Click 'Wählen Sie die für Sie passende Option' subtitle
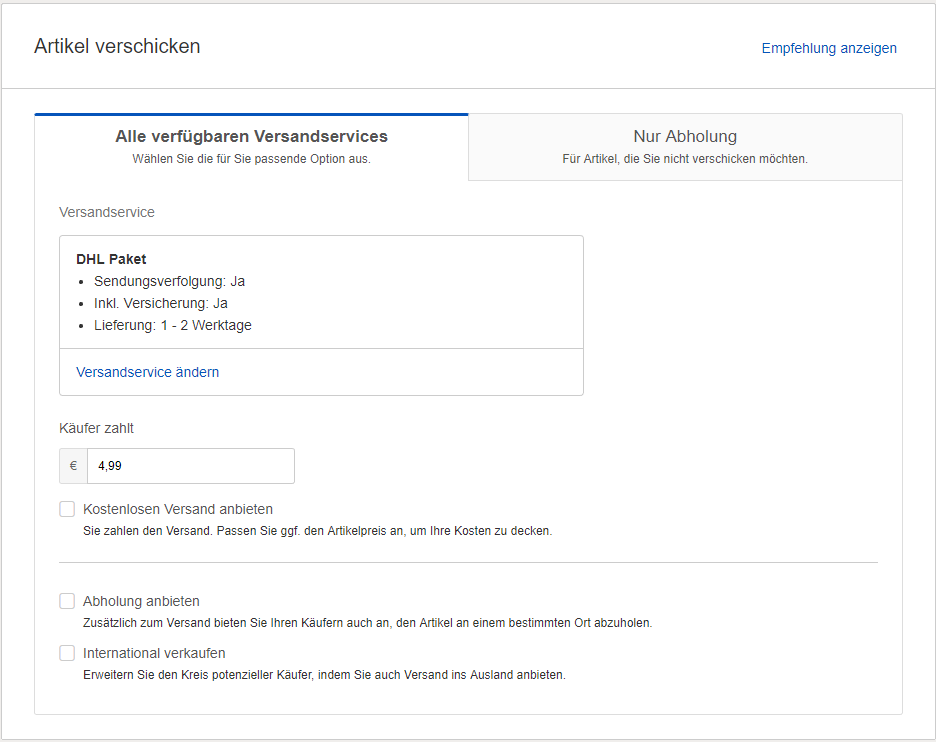Viewport: 936px width, 742px height. click(x=251, y=159)
